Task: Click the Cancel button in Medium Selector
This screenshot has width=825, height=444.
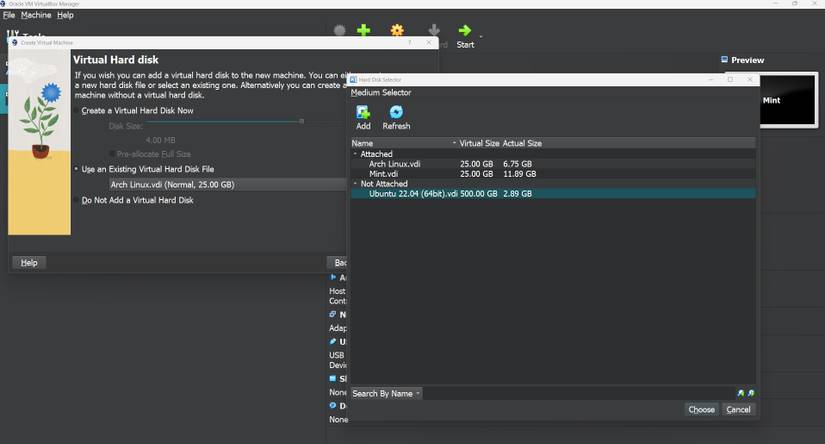Action: coord(738,409)
